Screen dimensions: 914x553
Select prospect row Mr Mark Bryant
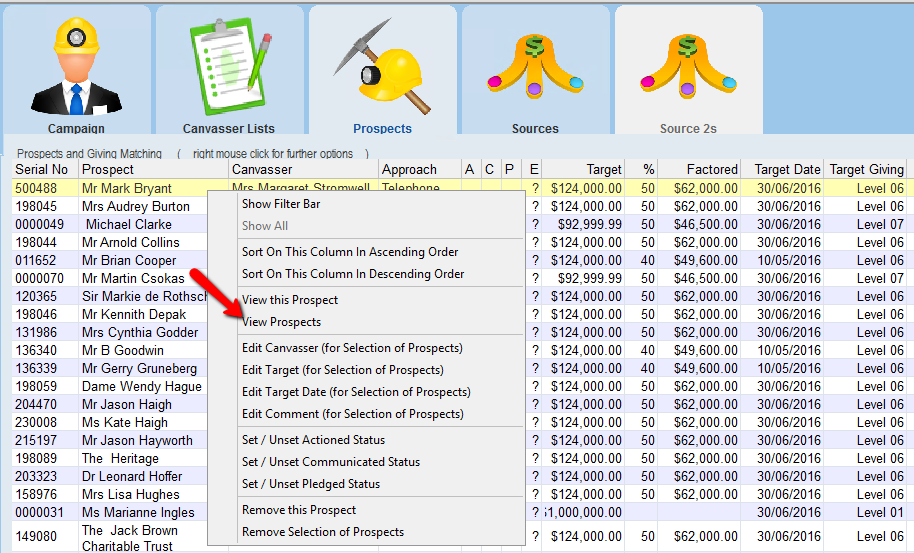point(126,188)
